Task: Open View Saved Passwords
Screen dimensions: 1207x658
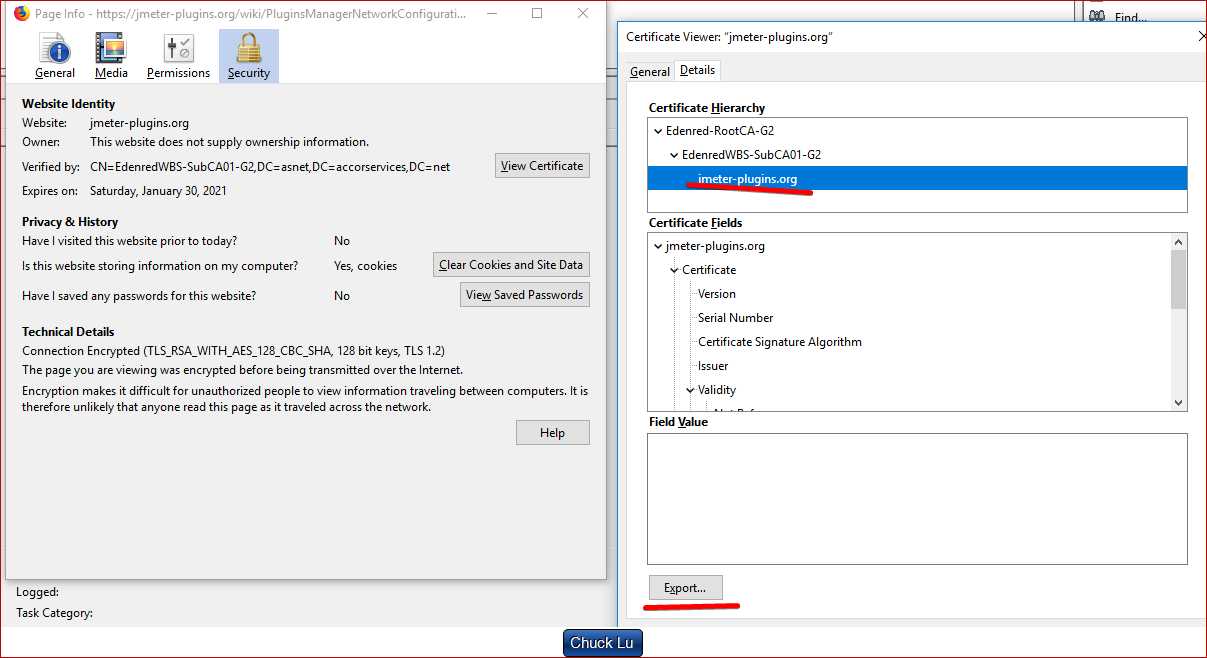Action: pyautogui.click(x=525, y=295)
